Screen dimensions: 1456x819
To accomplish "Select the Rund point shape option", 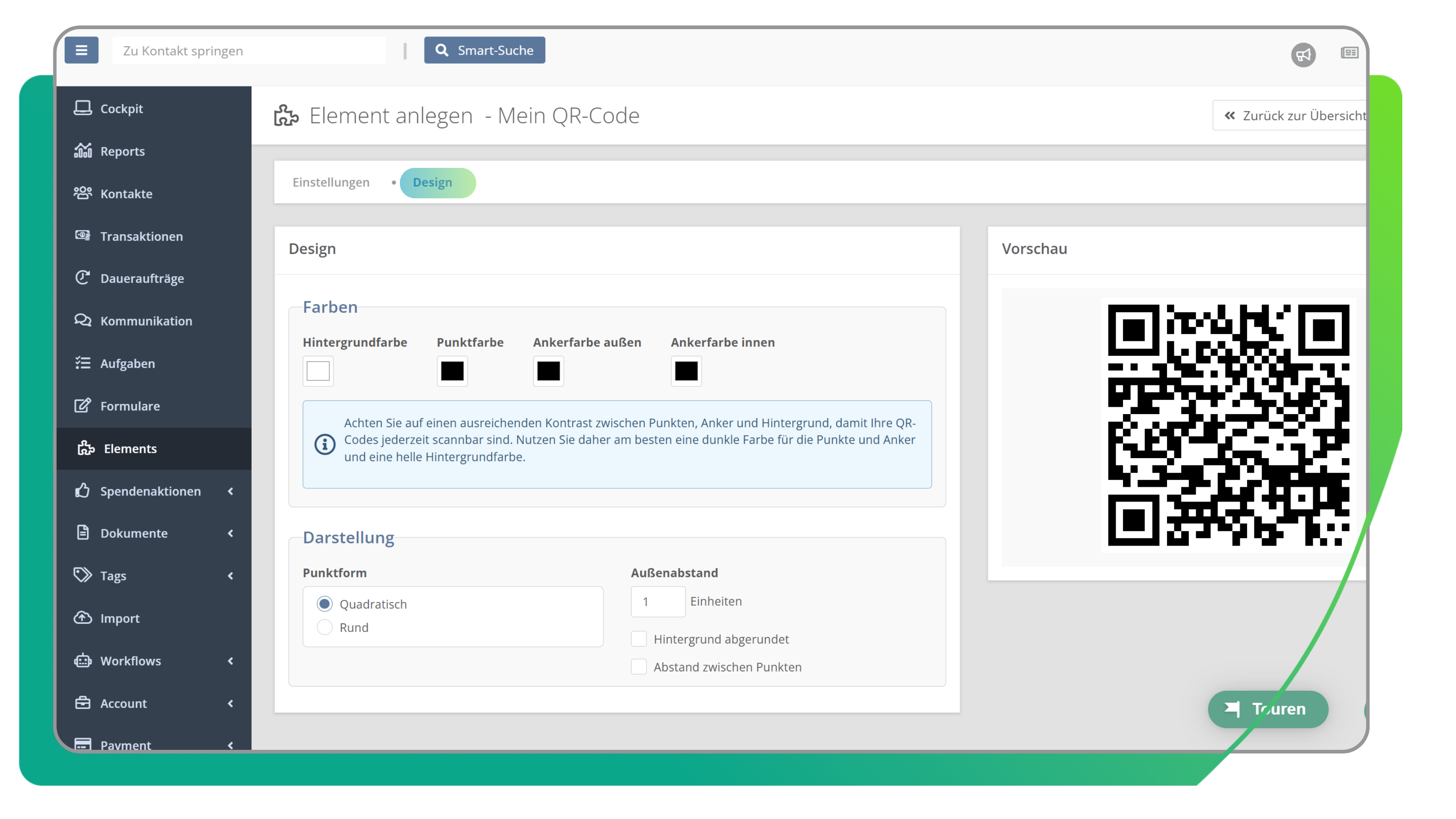I will coord(325,627).
